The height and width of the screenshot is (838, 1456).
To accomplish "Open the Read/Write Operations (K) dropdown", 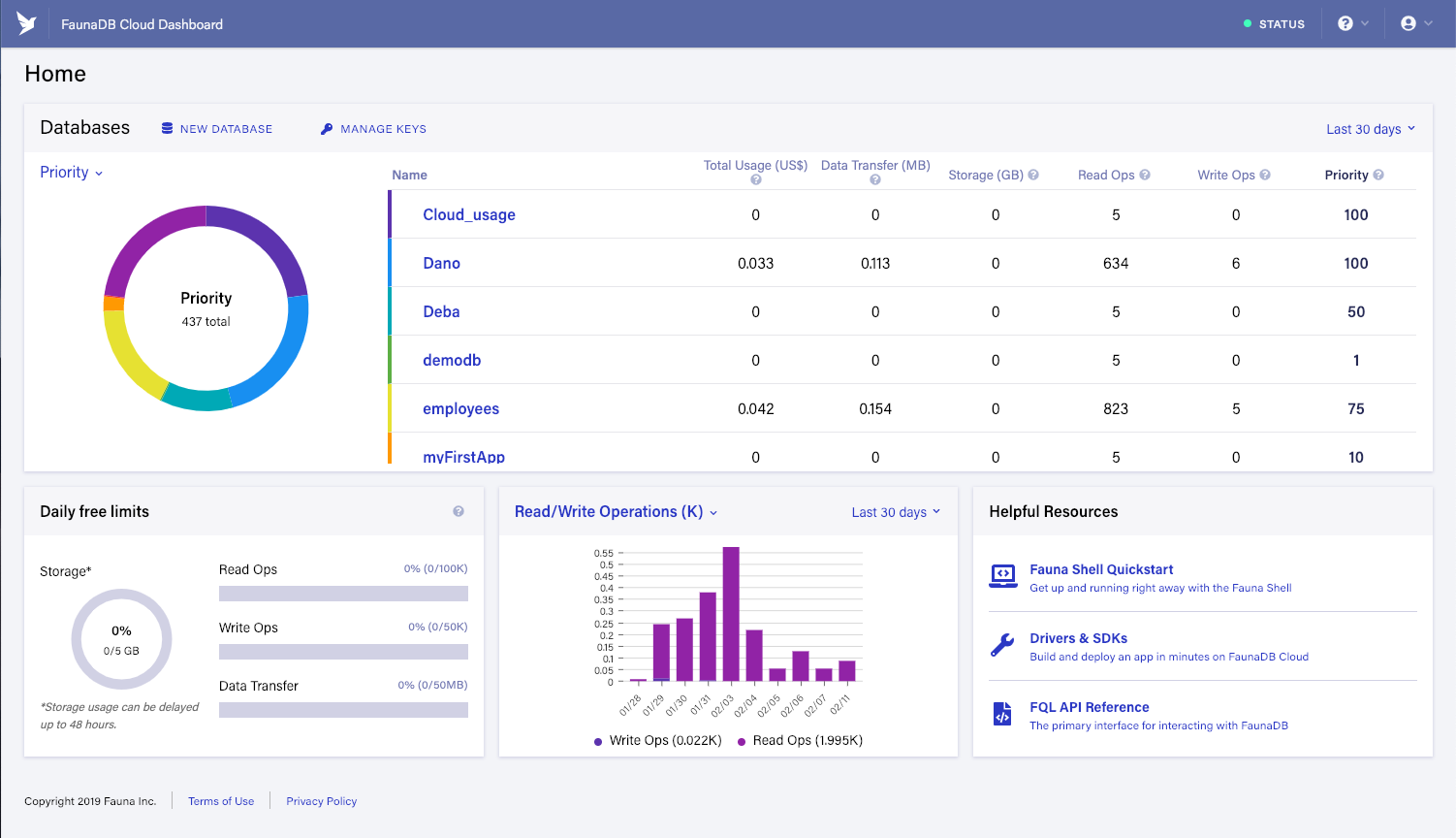I will 617,511.
